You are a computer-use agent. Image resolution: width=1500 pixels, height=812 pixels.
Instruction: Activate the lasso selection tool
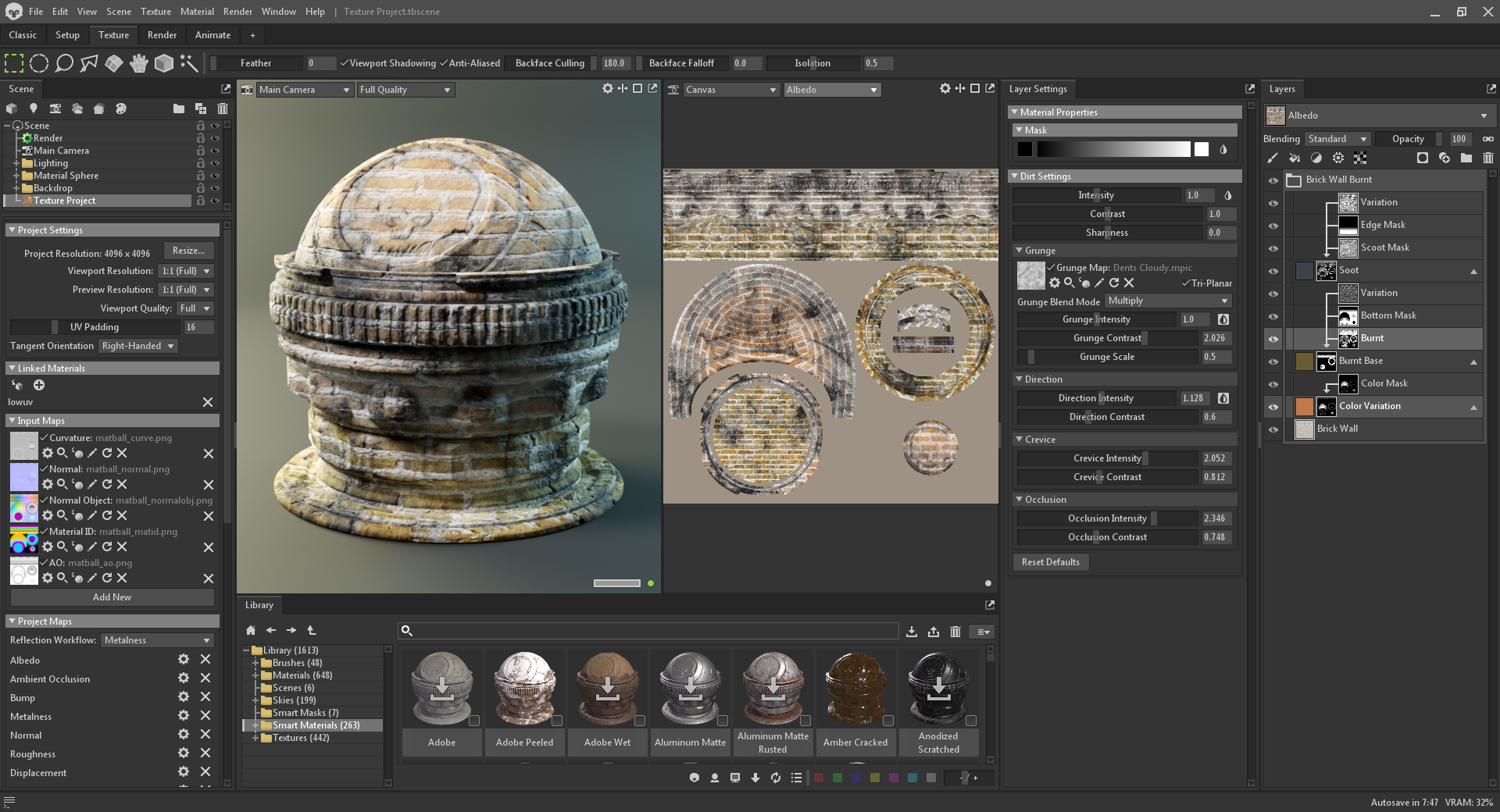tap(65, 63)
